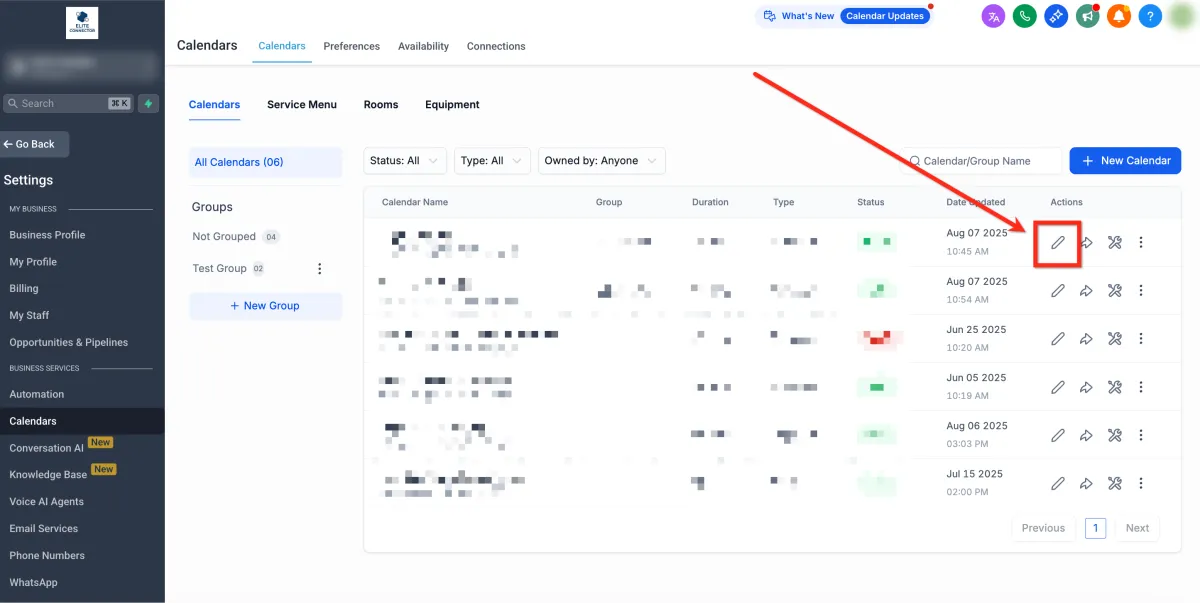Open tools icon for Jul 15 2025 row

pos(1114,483)
